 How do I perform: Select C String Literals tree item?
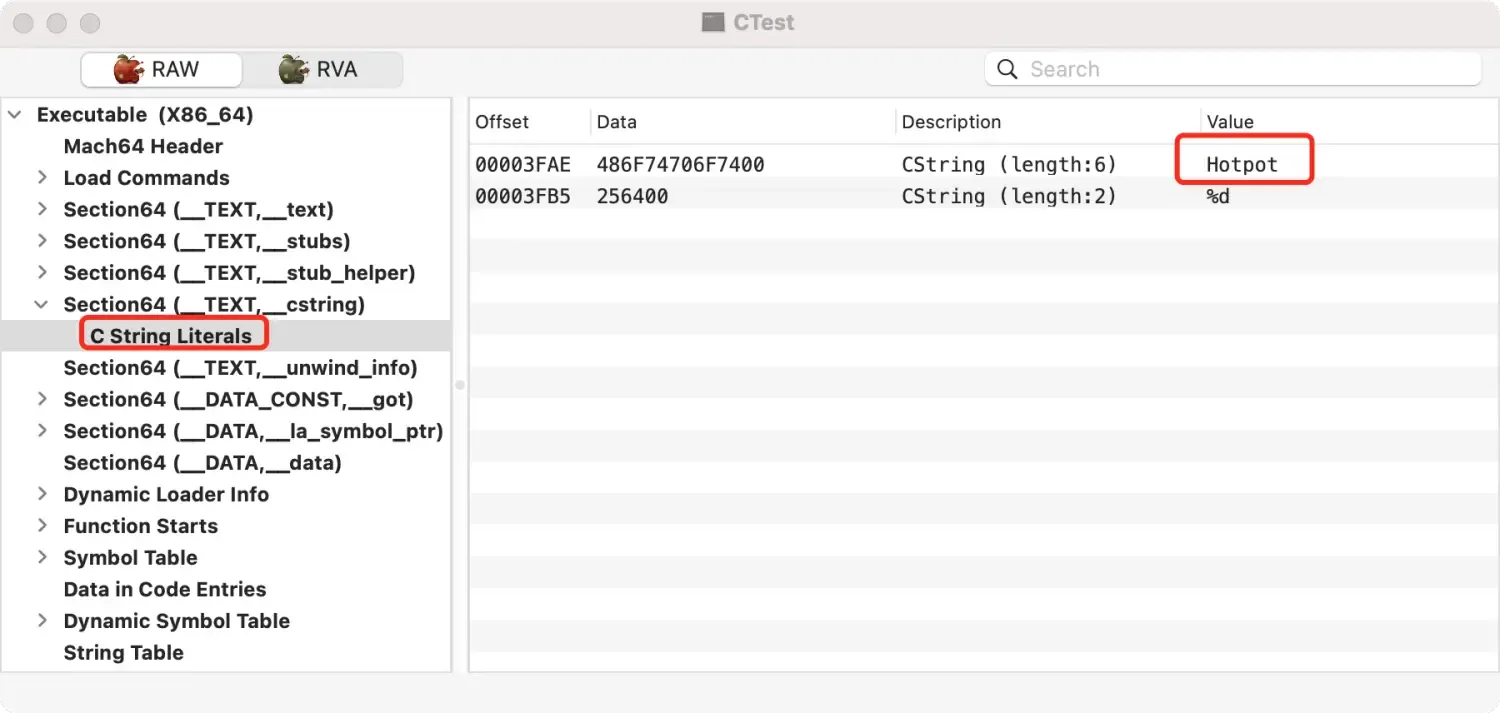point(171,337)
